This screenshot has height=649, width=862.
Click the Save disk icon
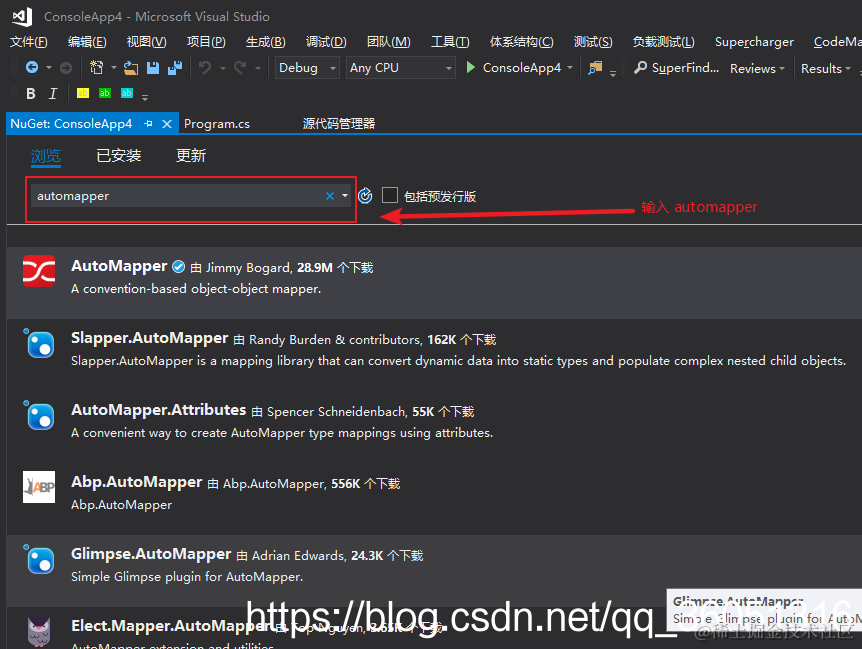click(x=153, y=68)
